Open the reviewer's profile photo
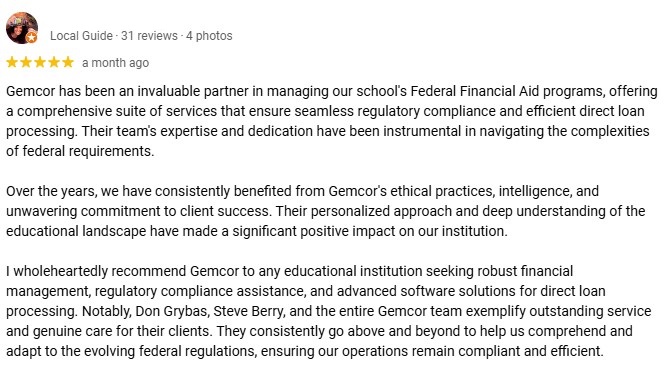Image resolution: width=667 pixels, height=373 pixels. tap(22, 28)
